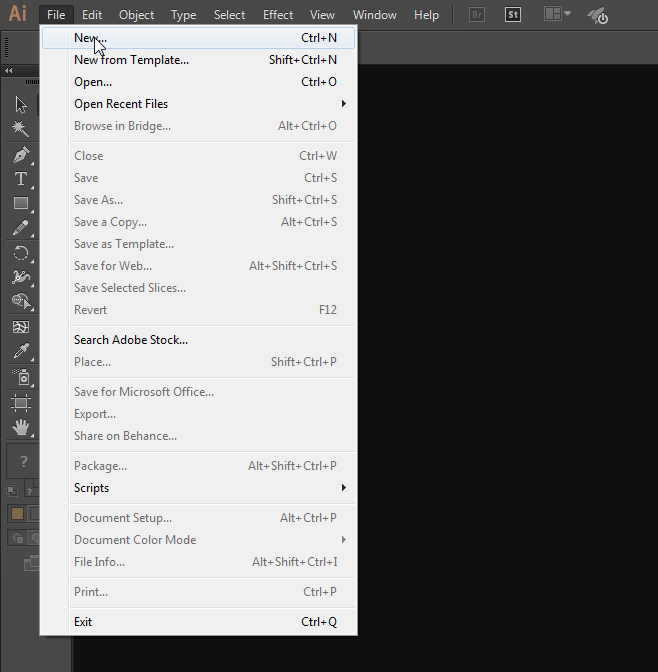Click Save for Microsoft Office...

click(198, 392)
